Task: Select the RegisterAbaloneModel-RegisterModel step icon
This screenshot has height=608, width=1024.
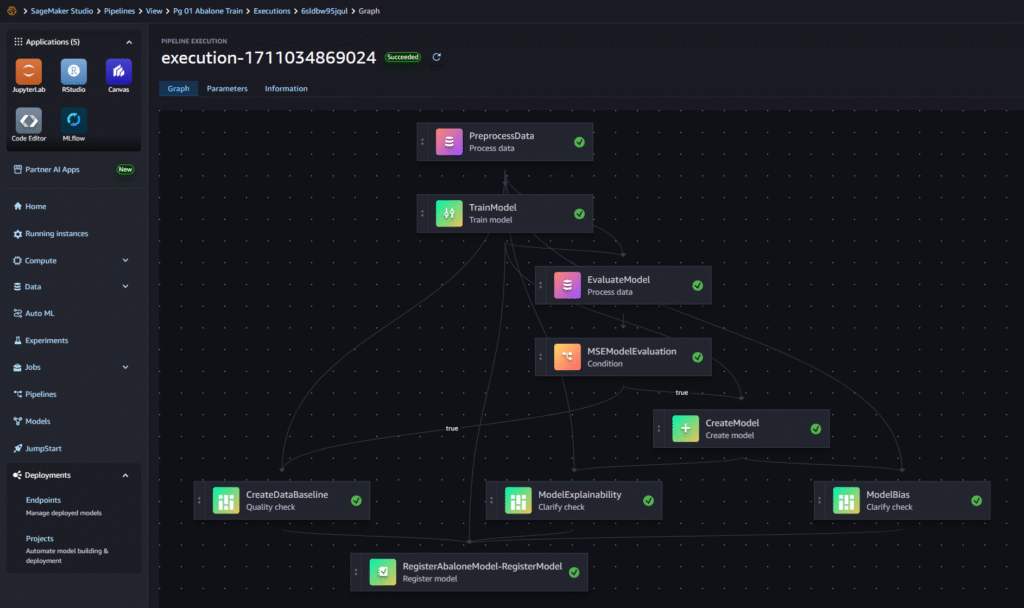Action: point(382,572)
